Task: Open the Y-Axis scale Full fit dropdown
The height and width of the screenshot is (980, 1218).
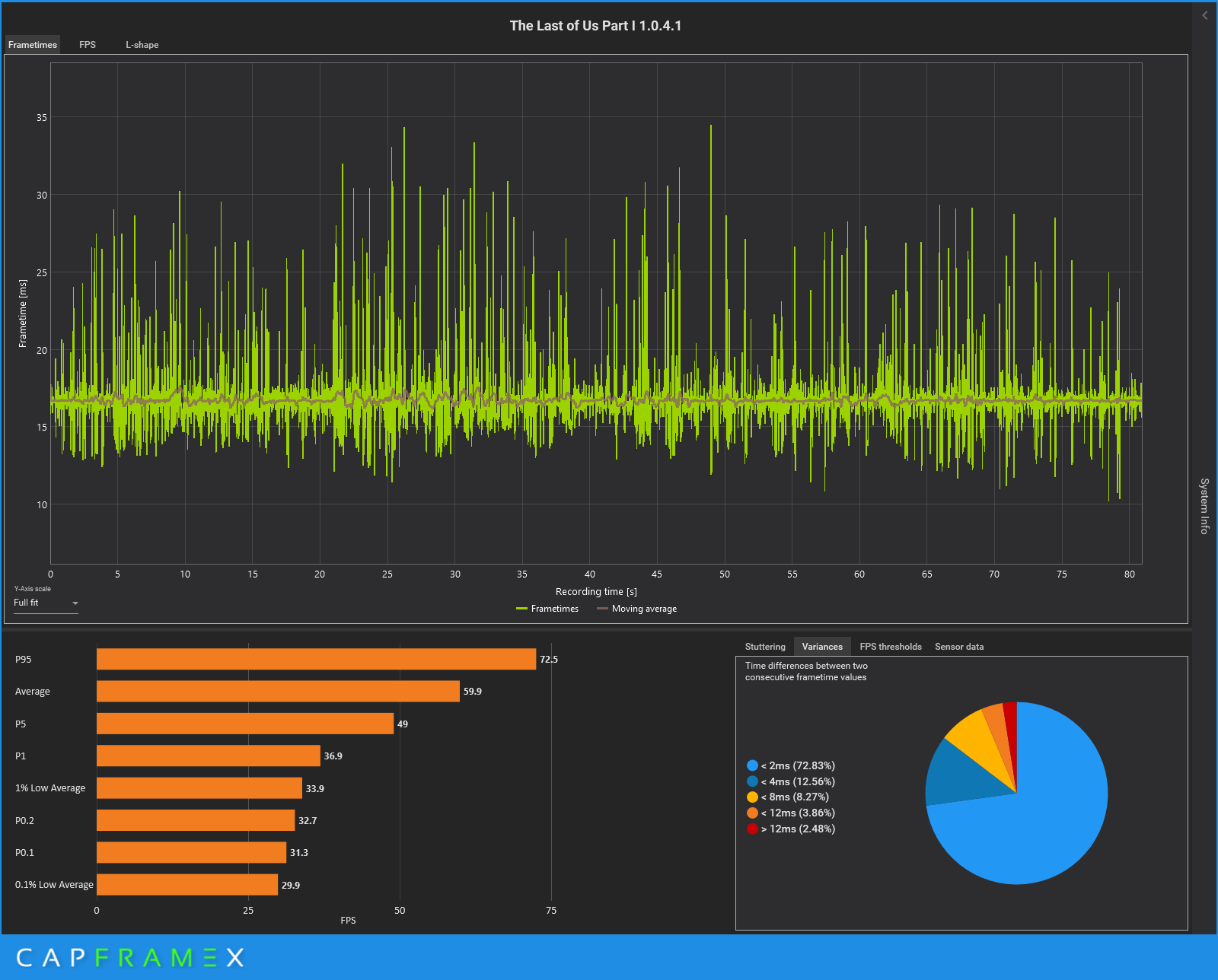Action: coord(46,603)
